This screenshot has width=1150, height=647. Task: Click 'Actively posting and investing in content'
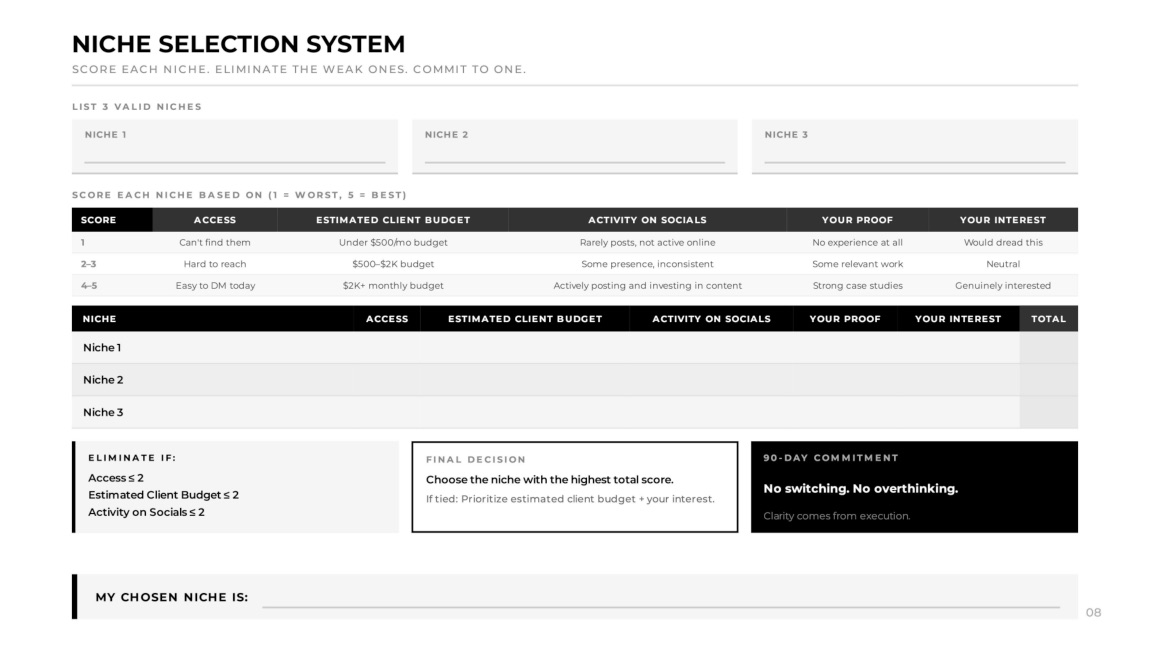pos(648,285)
